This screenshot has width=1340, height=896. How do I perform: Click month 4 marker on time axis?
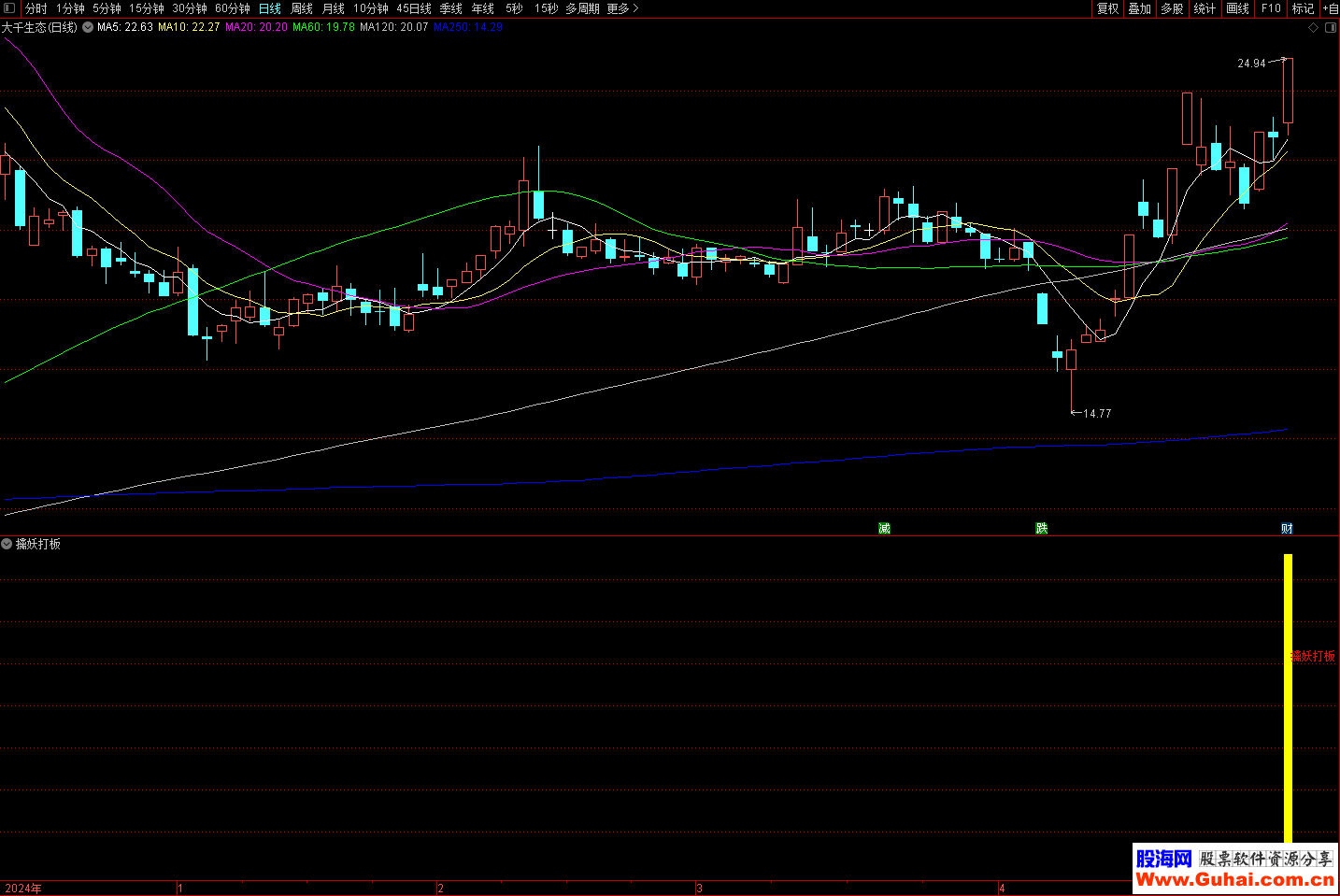click(x=1002, y=889)
